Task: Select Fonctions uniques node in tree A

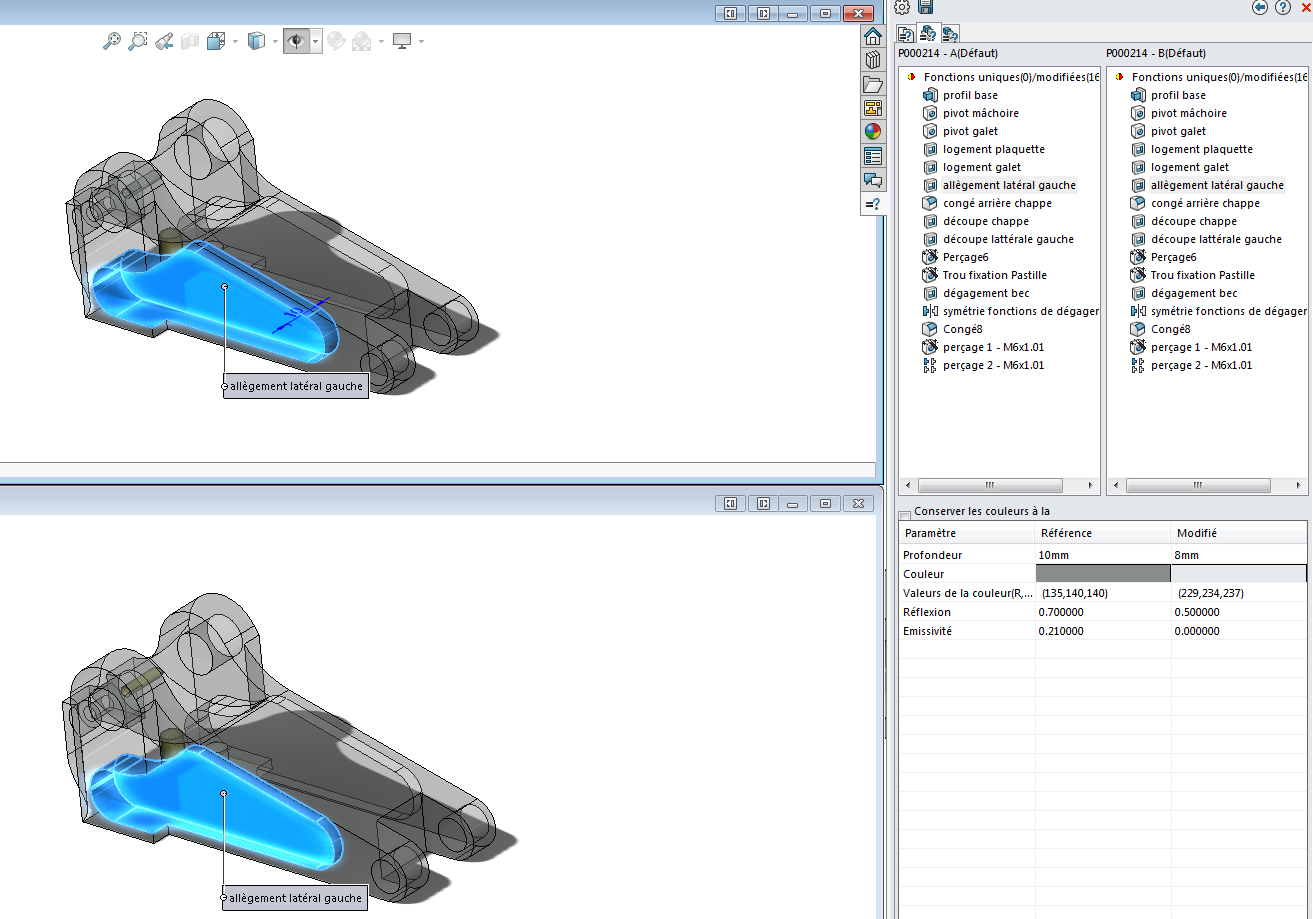Action: click(x=1010, y=77)
